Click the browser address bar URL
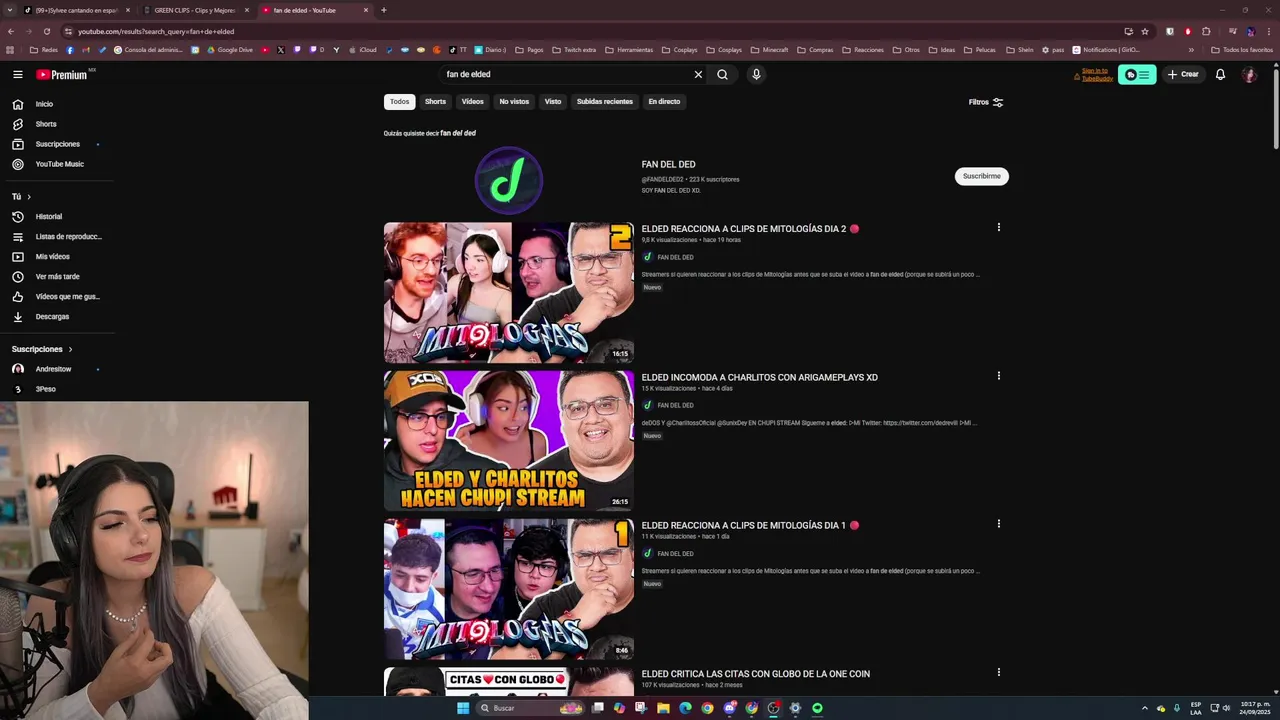The image size is (1280, 720). (x=156, y=31)
